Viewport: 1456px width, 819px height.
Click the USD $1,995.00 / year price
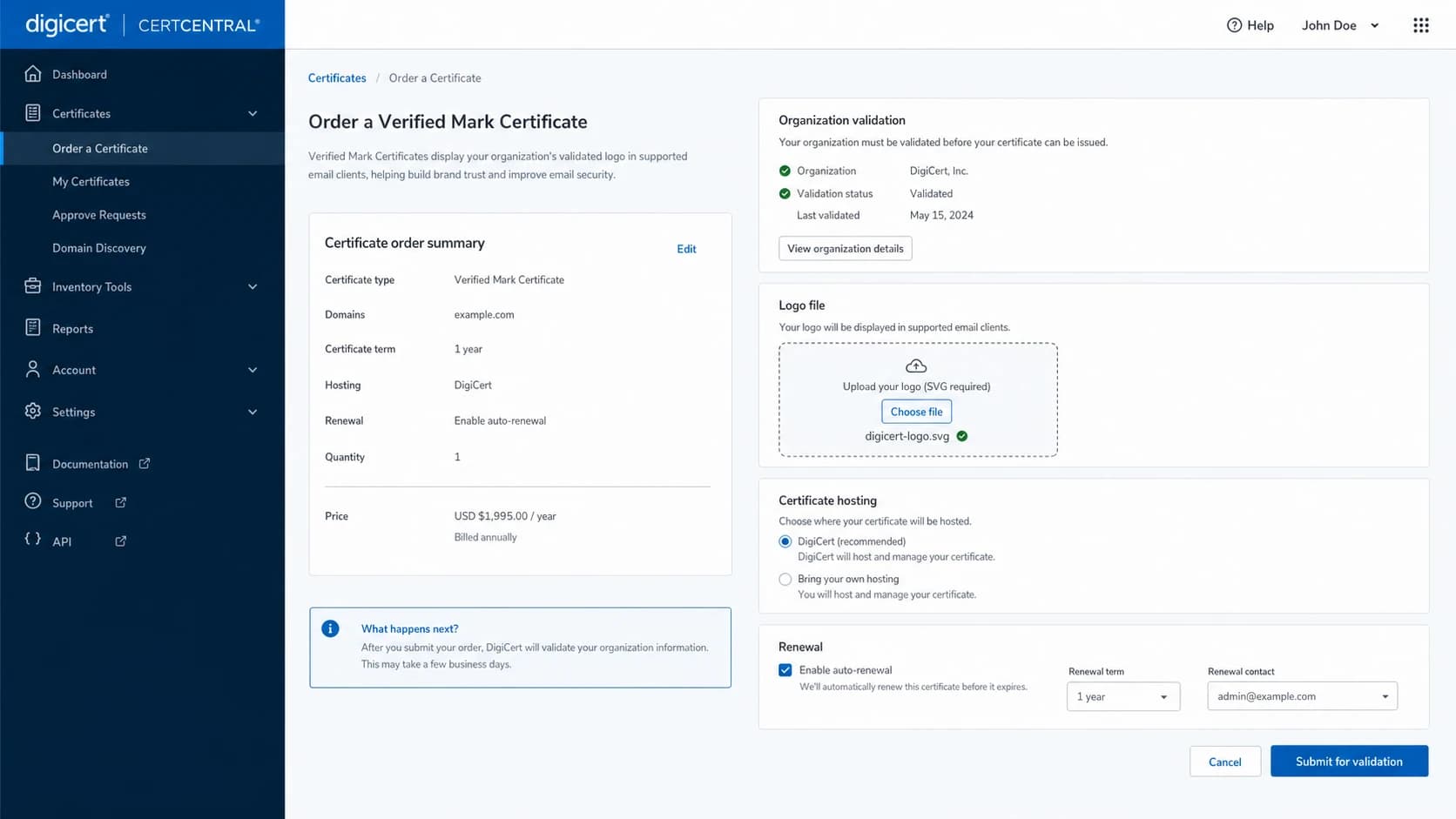(505, 516)
